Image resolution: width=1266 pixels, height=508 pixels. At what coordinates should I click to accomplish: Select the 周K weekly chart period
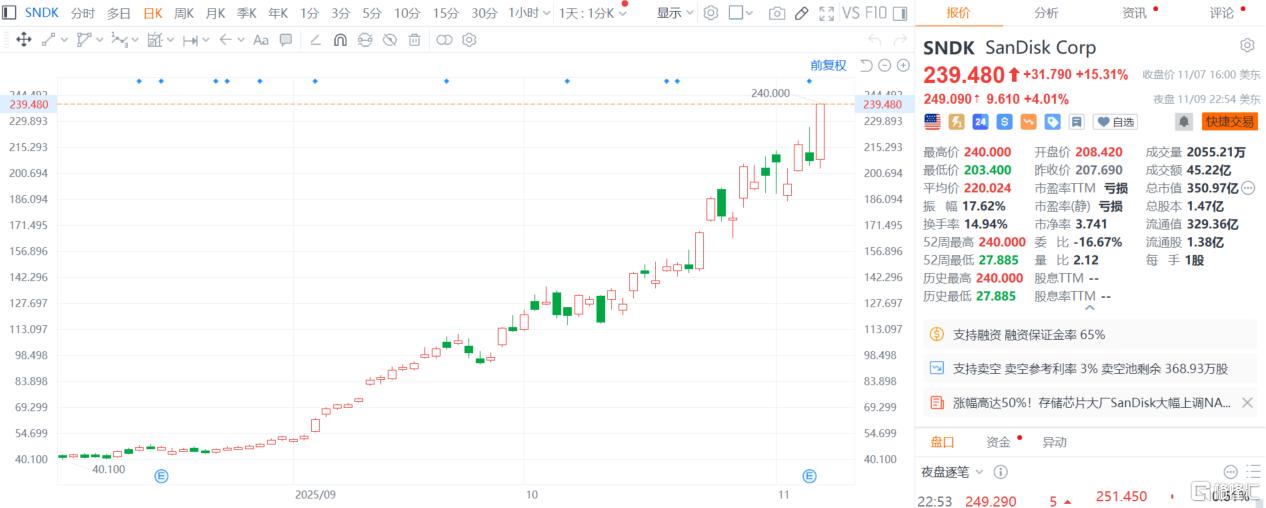tap(184, 13)
